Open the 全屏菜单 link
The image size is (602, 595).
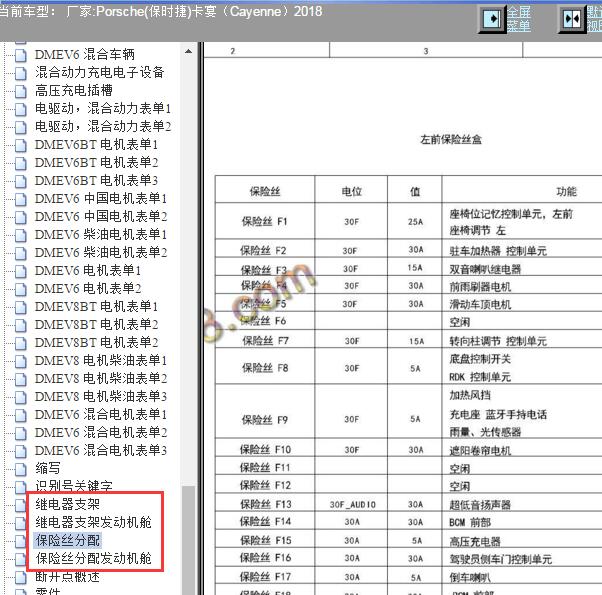[519, 19]
